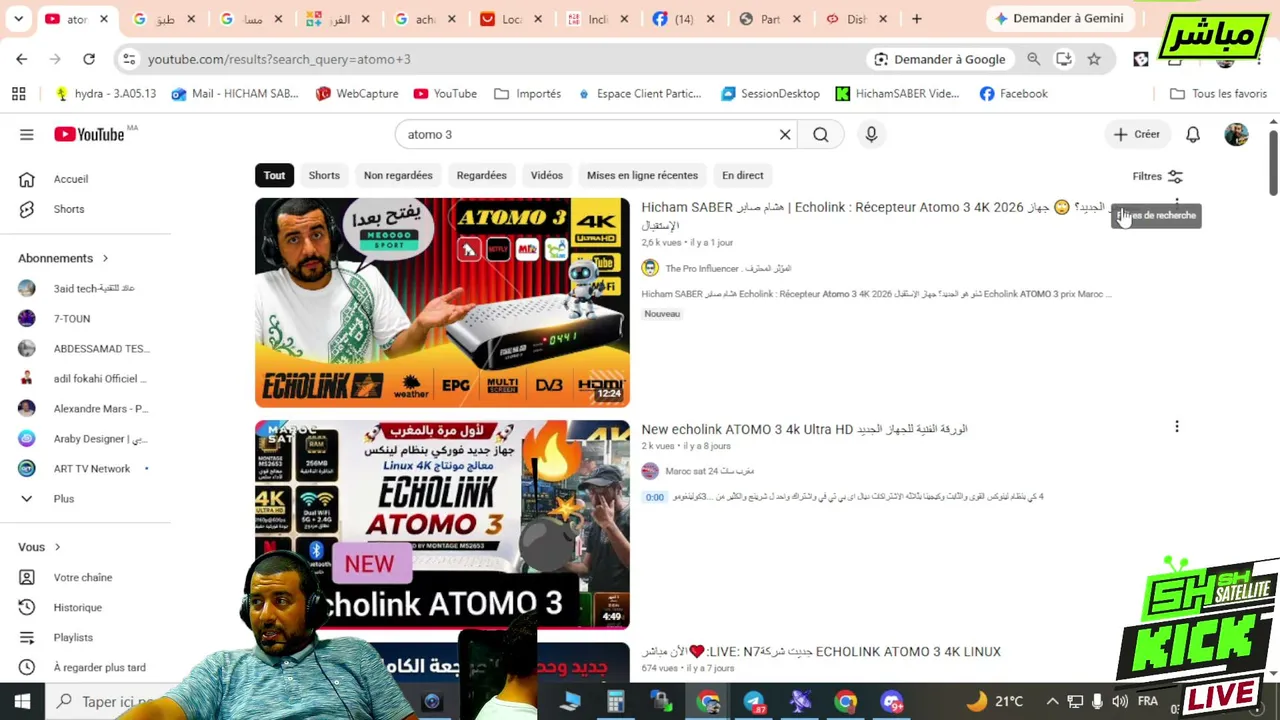Select the Non regardées filter chip
Screen dimensions: 1280x720
click(398, 175)
